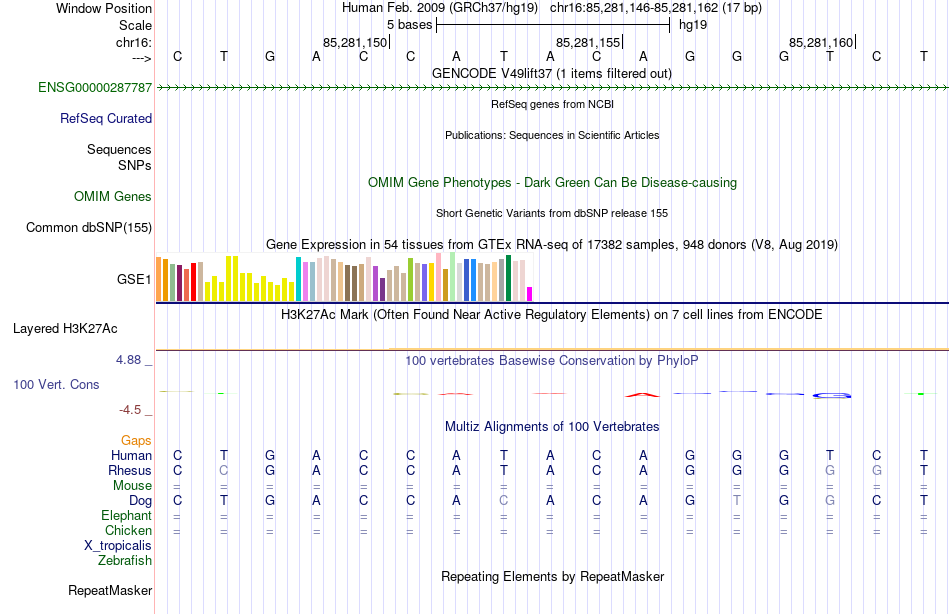Click the GTEx Gene Expression track title
The width and height of the screenshot is (950, 614).
pyautogui.click(x=552, y=244)
